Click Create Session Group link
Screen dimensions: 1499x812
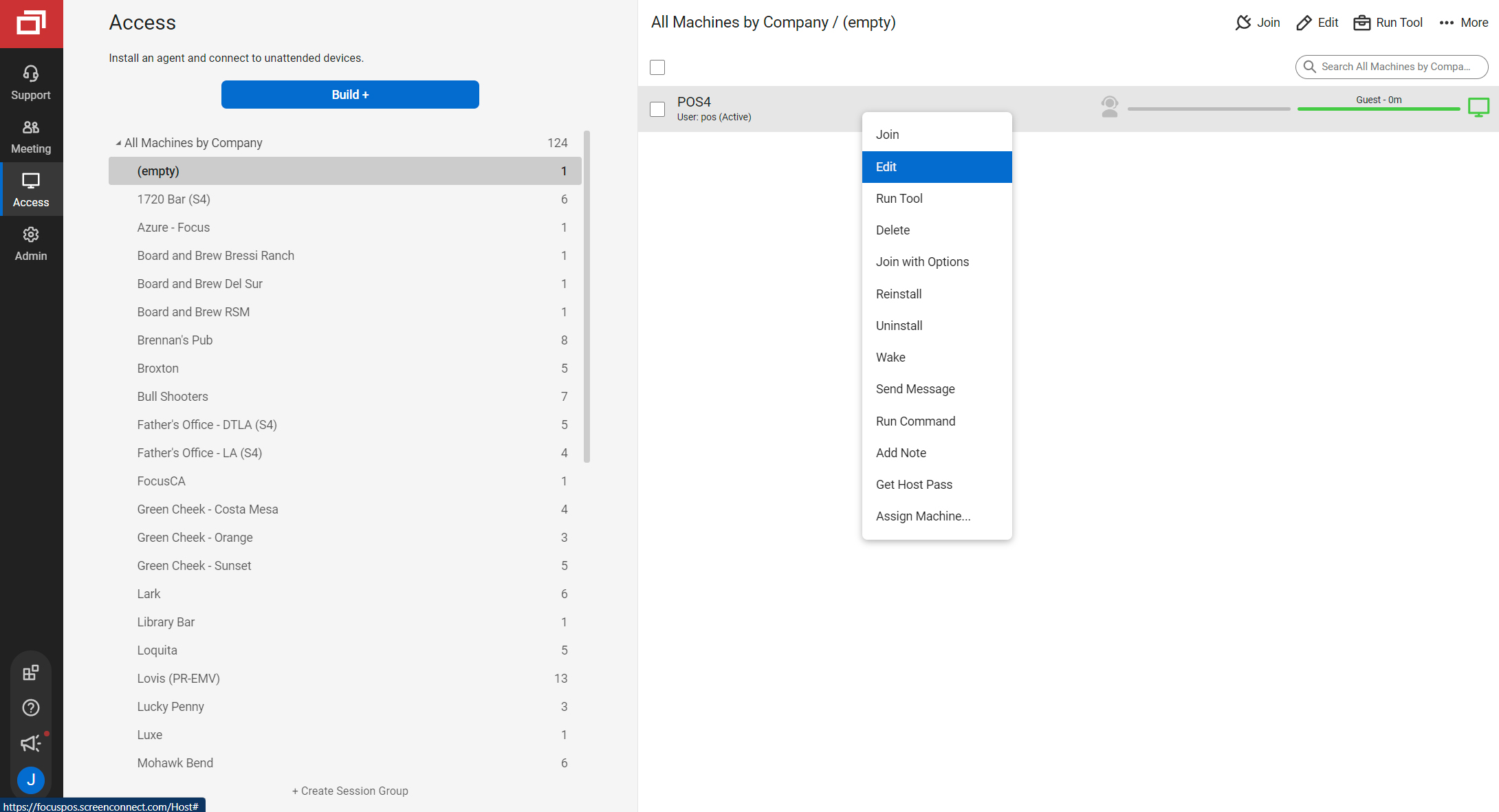pos(350,791)
